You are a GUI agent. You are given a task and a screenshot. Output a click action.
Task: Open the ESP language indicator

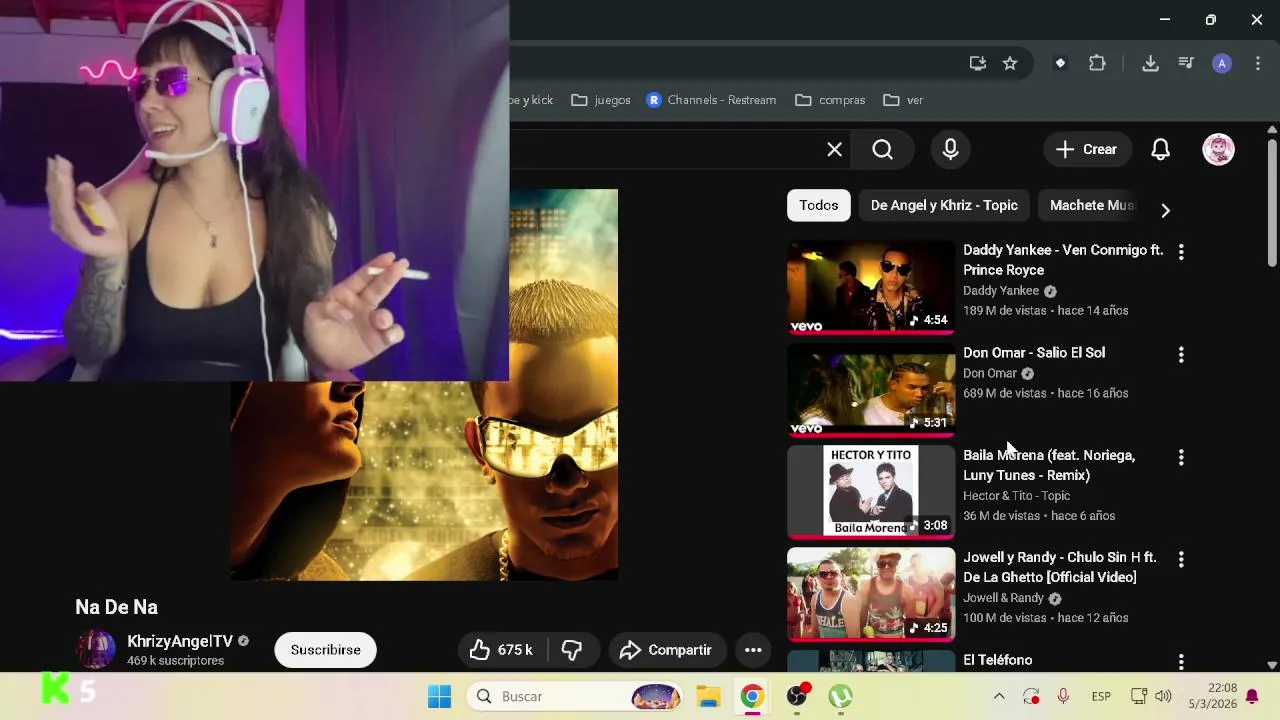tap(1101, 696)
